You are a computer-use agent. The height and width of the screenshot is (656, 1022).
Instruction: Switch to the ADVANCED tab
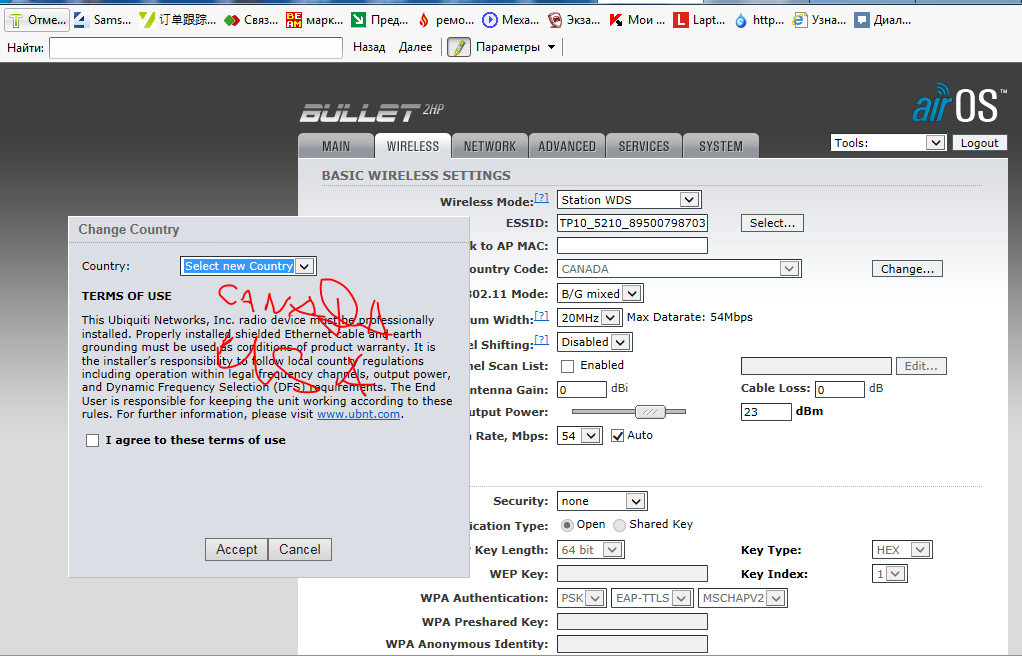click(566, 146)
